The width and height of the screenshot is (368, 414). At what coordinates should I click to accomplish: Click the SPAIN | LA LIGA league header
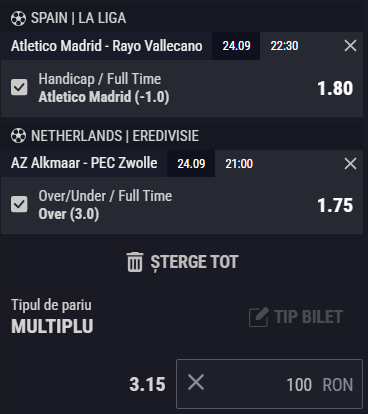pos(79,18)
